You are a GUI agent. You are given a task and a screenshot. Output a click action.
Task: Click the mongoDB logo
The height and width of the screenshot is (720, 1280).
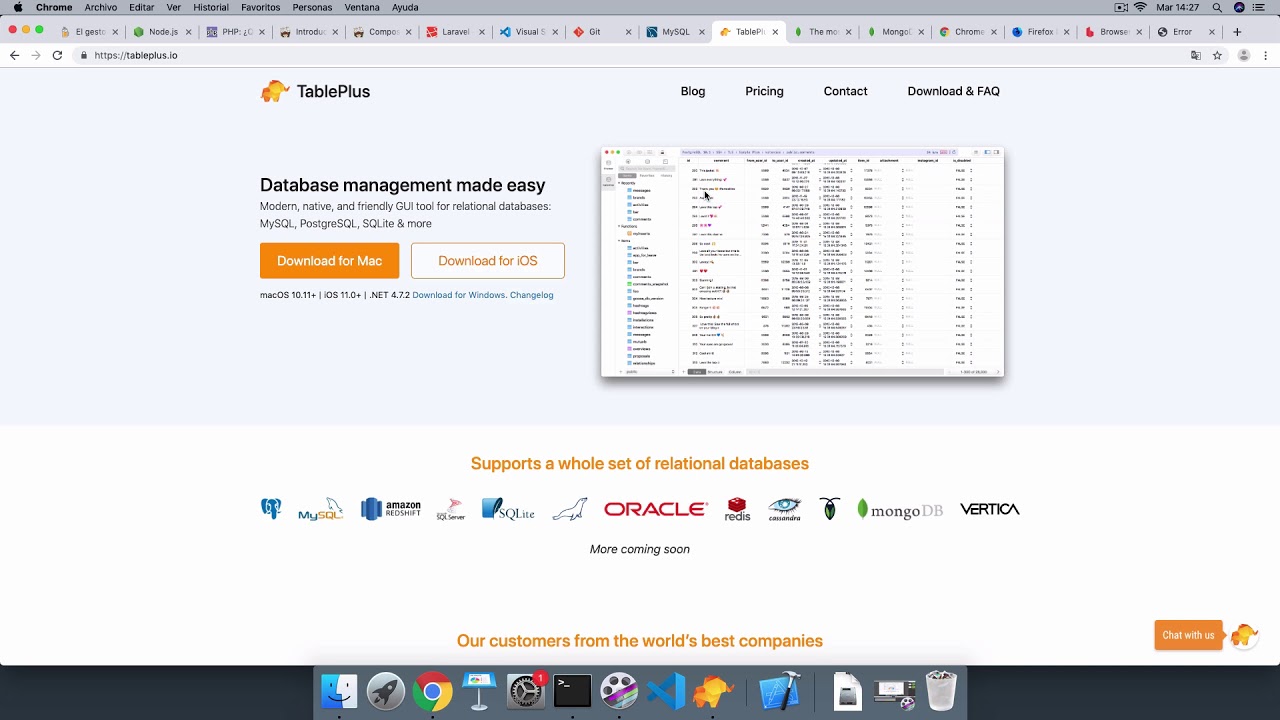pyautogui.click(x=900, y=509)
